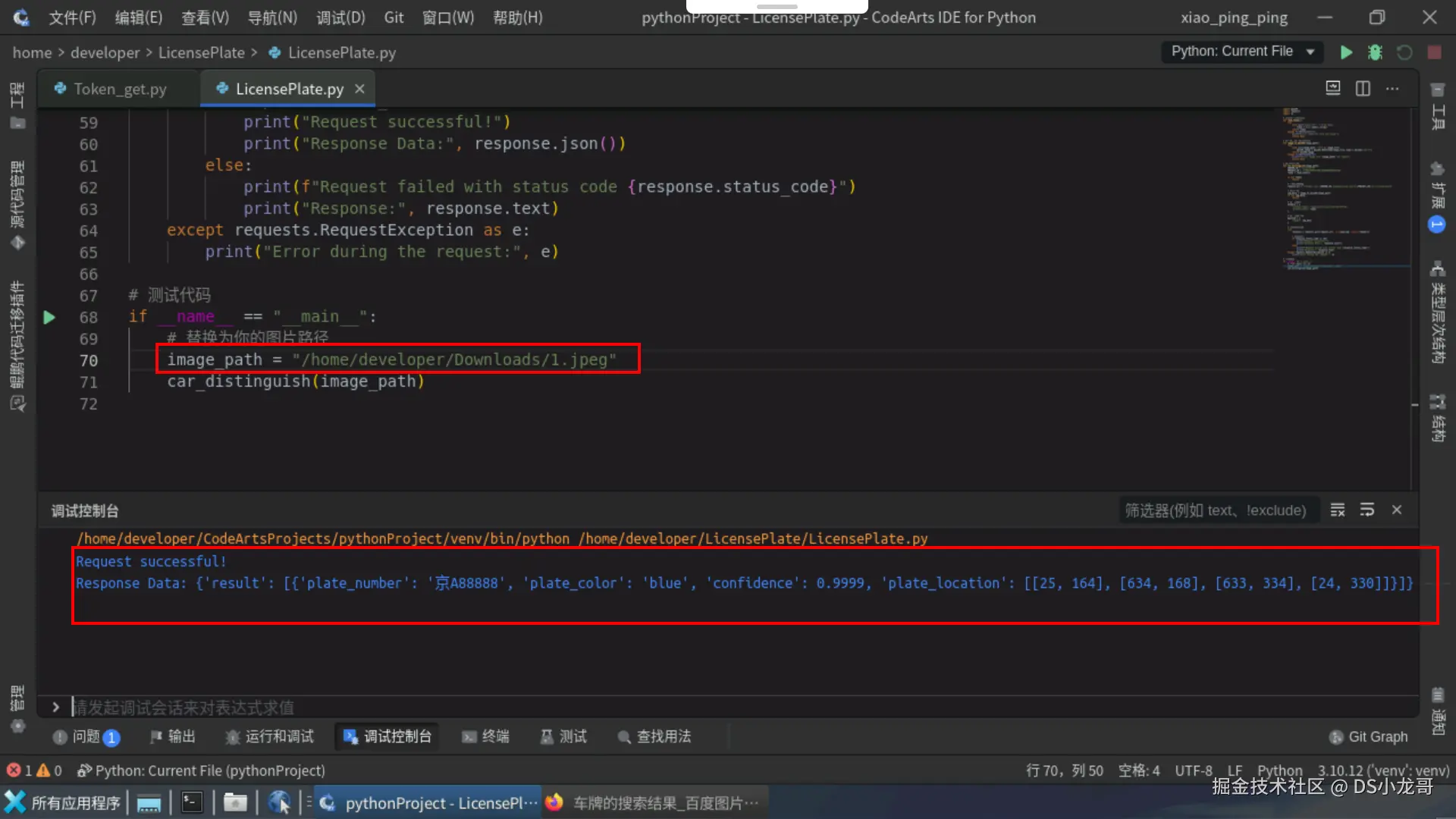This screenshot has width=1456, height=819.
Task: Click the split editor icon
Action: 1363,89
